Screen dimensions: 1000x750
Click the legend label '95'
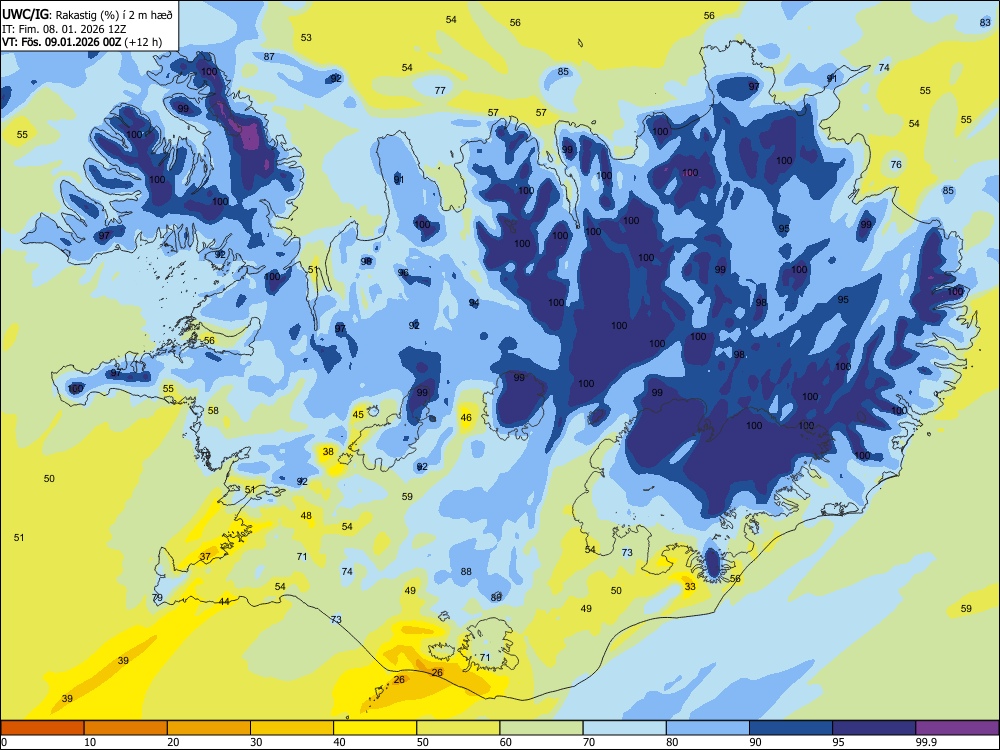click(x=838, y=742)
